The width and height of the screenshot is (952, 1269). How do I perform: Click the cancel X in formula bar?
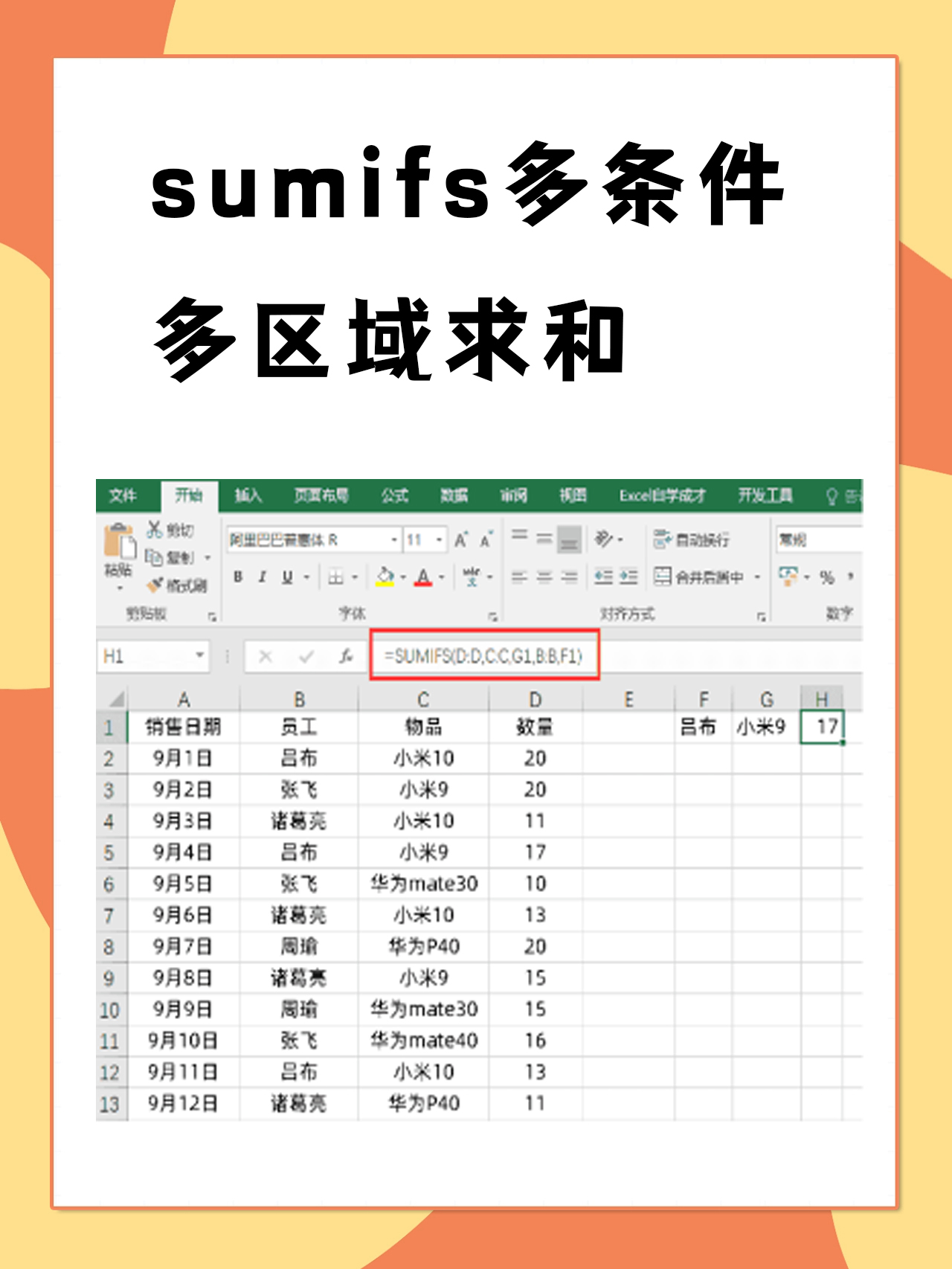pos(266,656)
